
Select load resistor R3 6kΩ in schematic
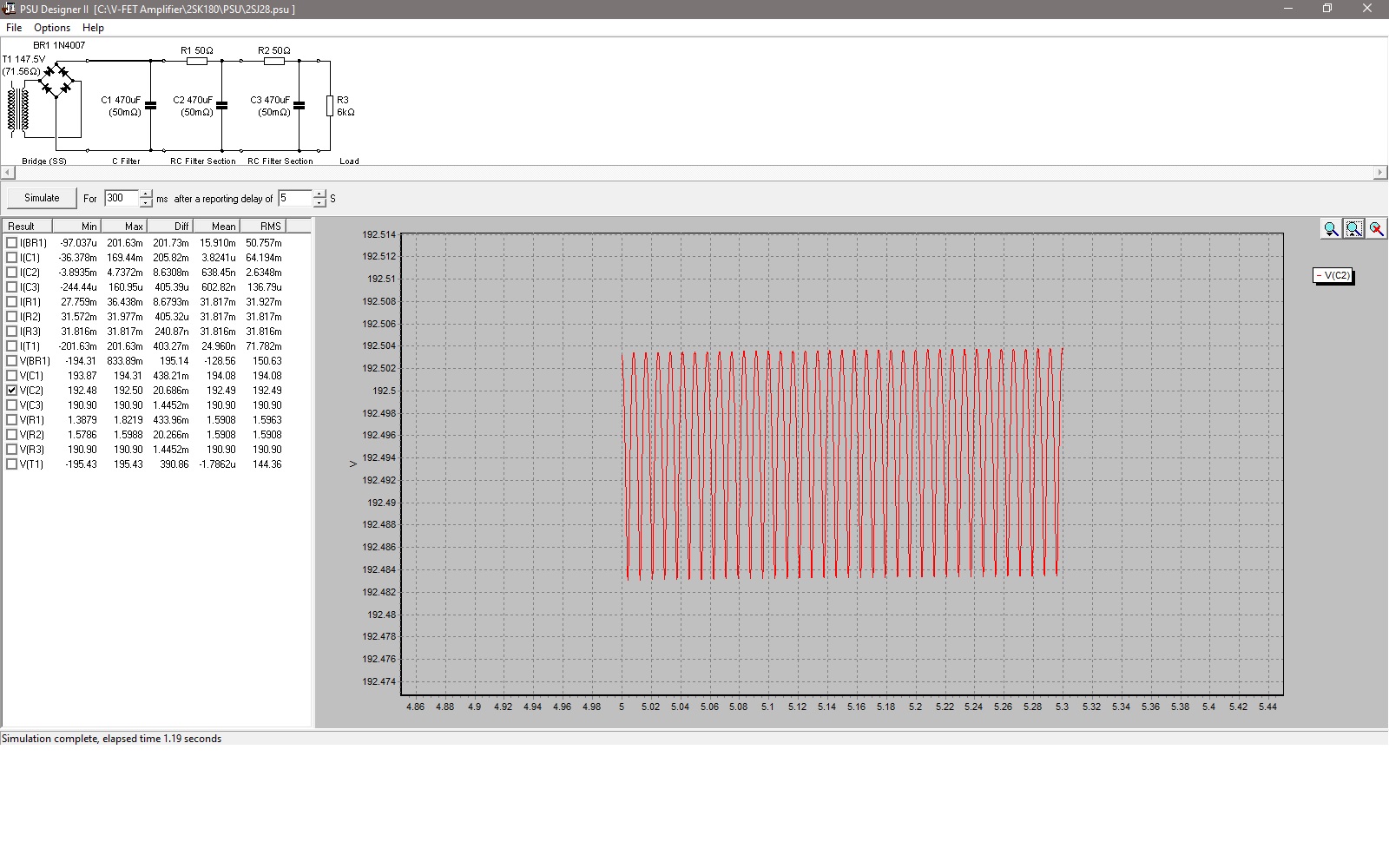[330, 106]
